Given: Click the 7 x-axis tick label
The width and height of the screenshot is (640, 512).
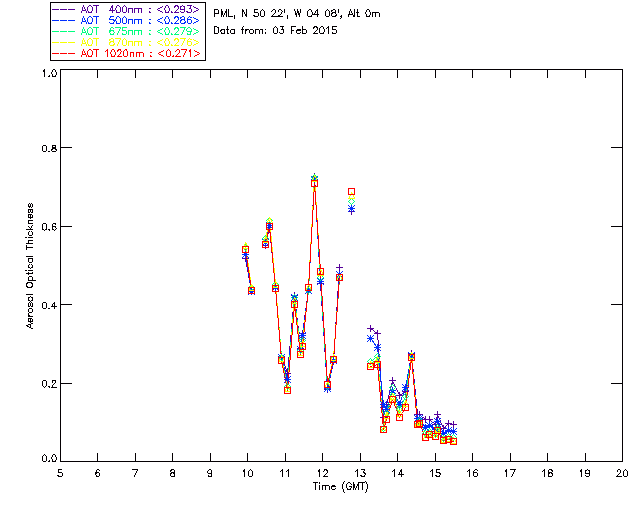Looking at the screenshot, I should [x=135, y=473].
